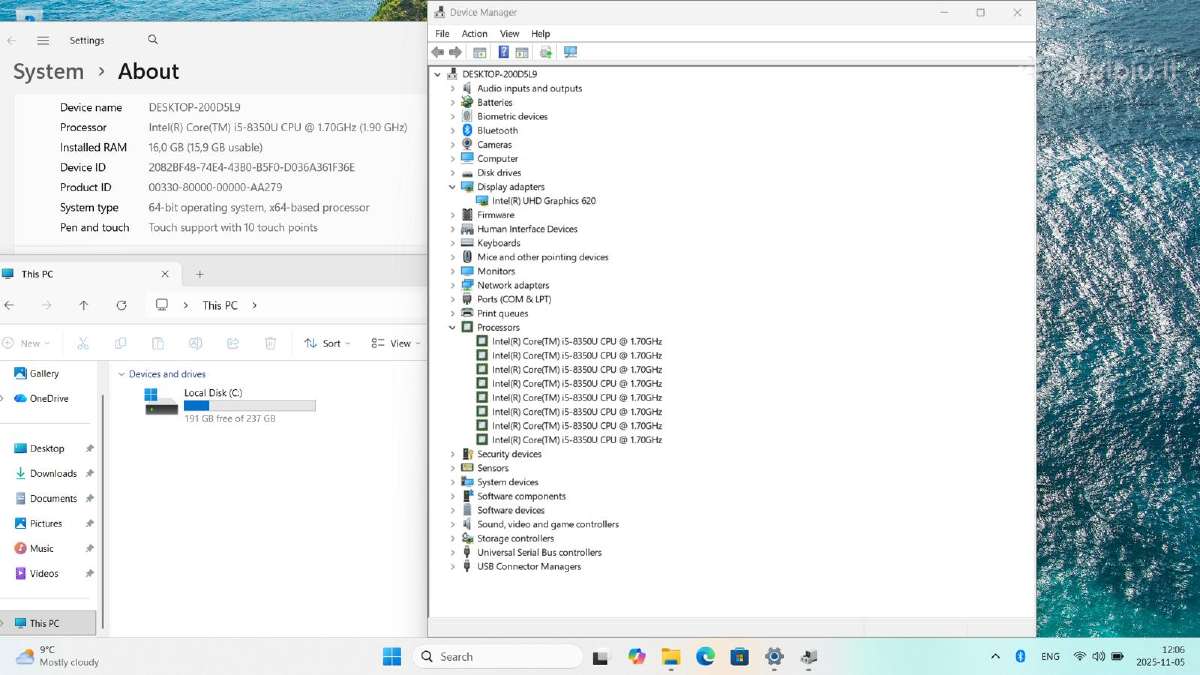Image resolution: width=1200 pixels, height=675 pixels.
Task: Open the Pictures quick access folder
Action: tap(46, 524)
